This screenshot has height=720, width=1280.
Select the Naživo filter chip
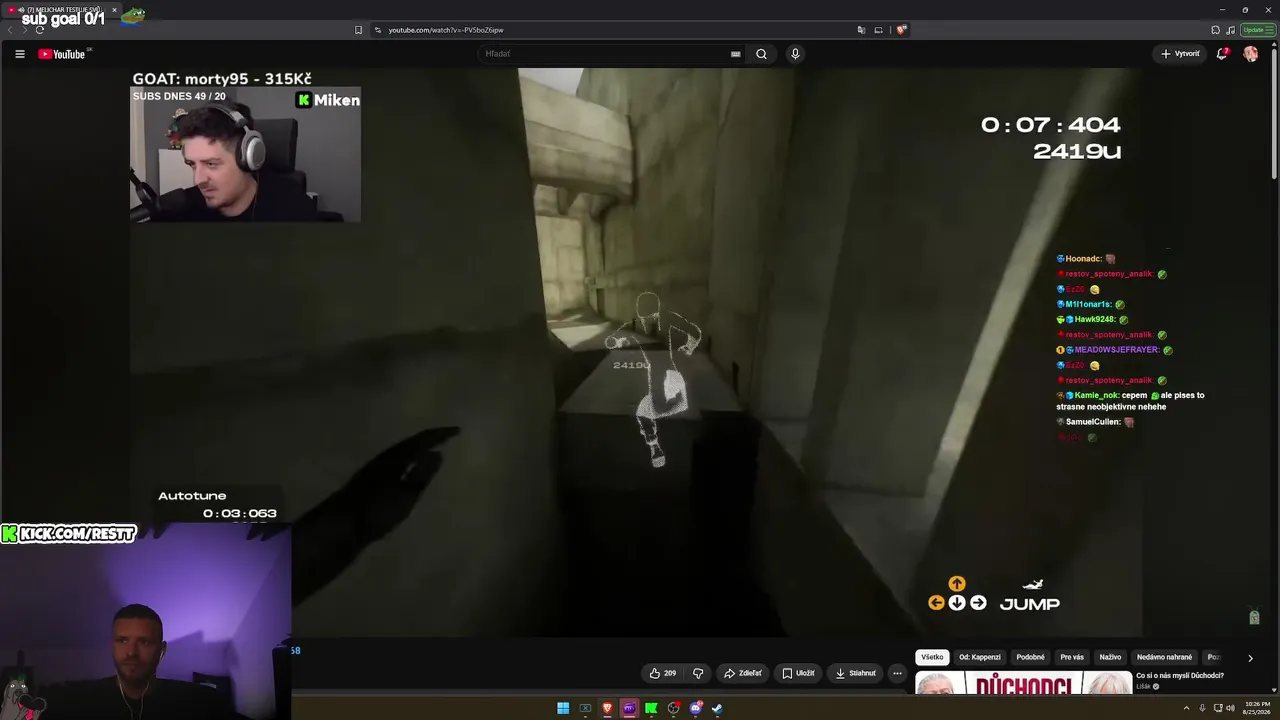1110,657
